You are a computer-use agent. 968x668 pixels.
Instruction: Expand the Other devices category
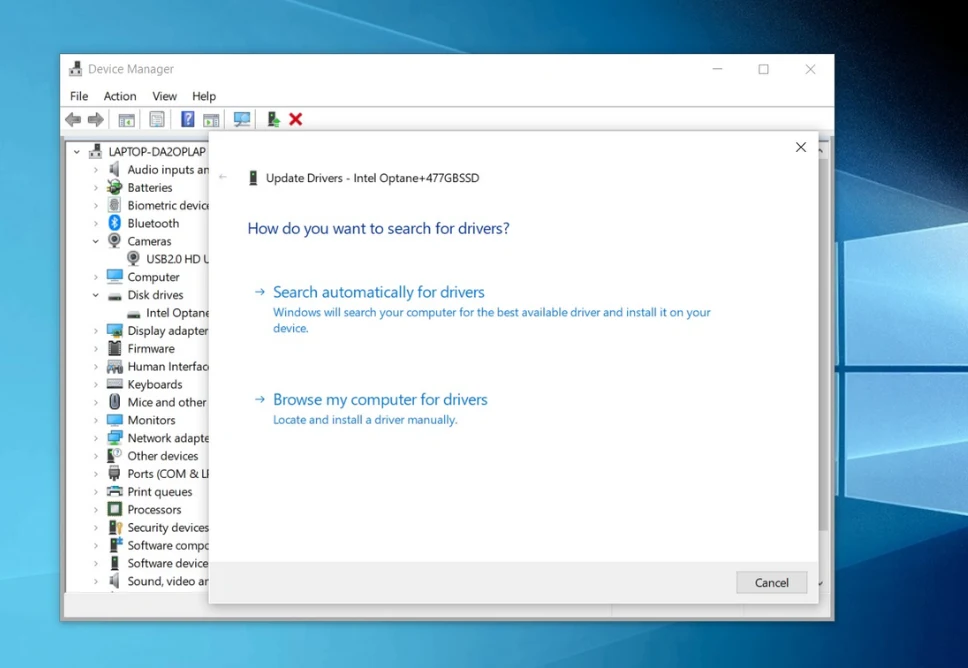pos(96,456)
